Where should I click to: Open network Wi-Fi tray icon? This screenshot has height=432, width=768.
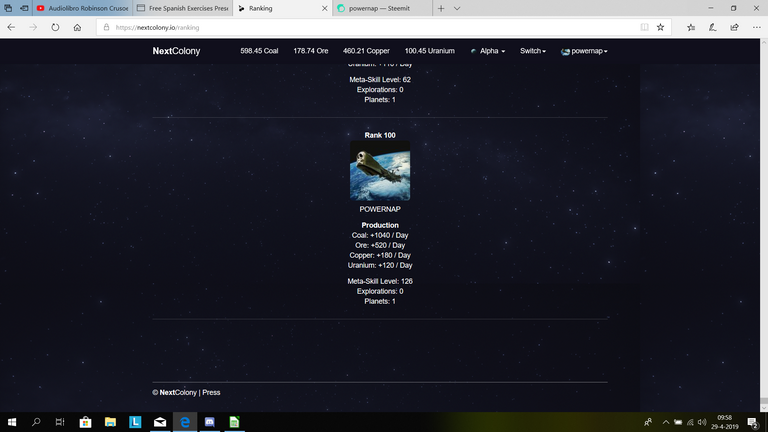(690, 422)
